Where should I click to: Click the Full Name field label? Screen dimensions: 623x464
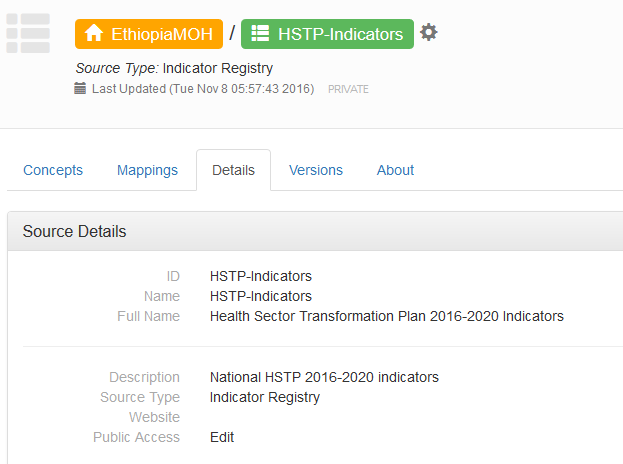149,316
